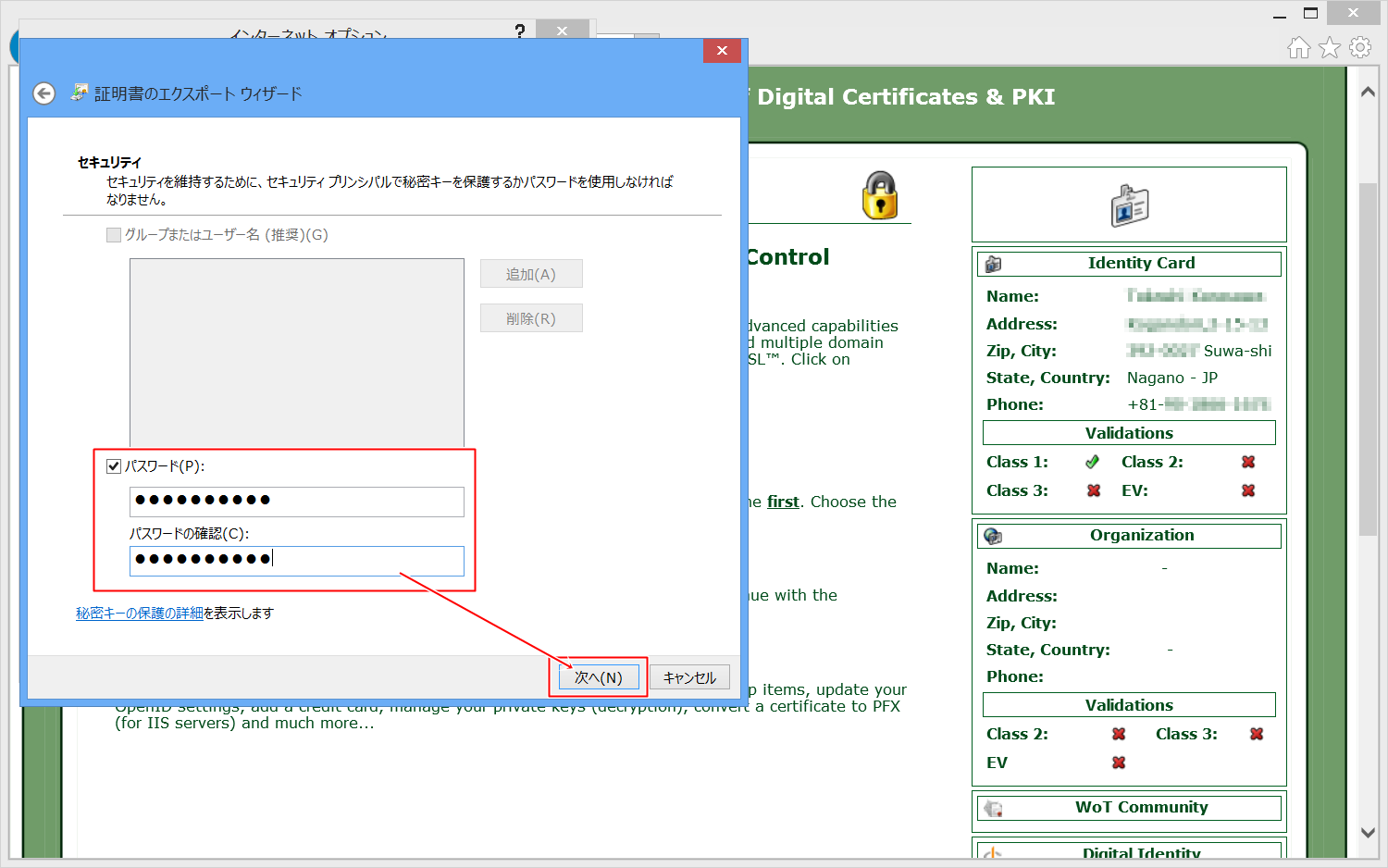This screenshot has height=868, width=1388.
Task: Click the ID badge icon above Identity Card
Action: 1129,205
